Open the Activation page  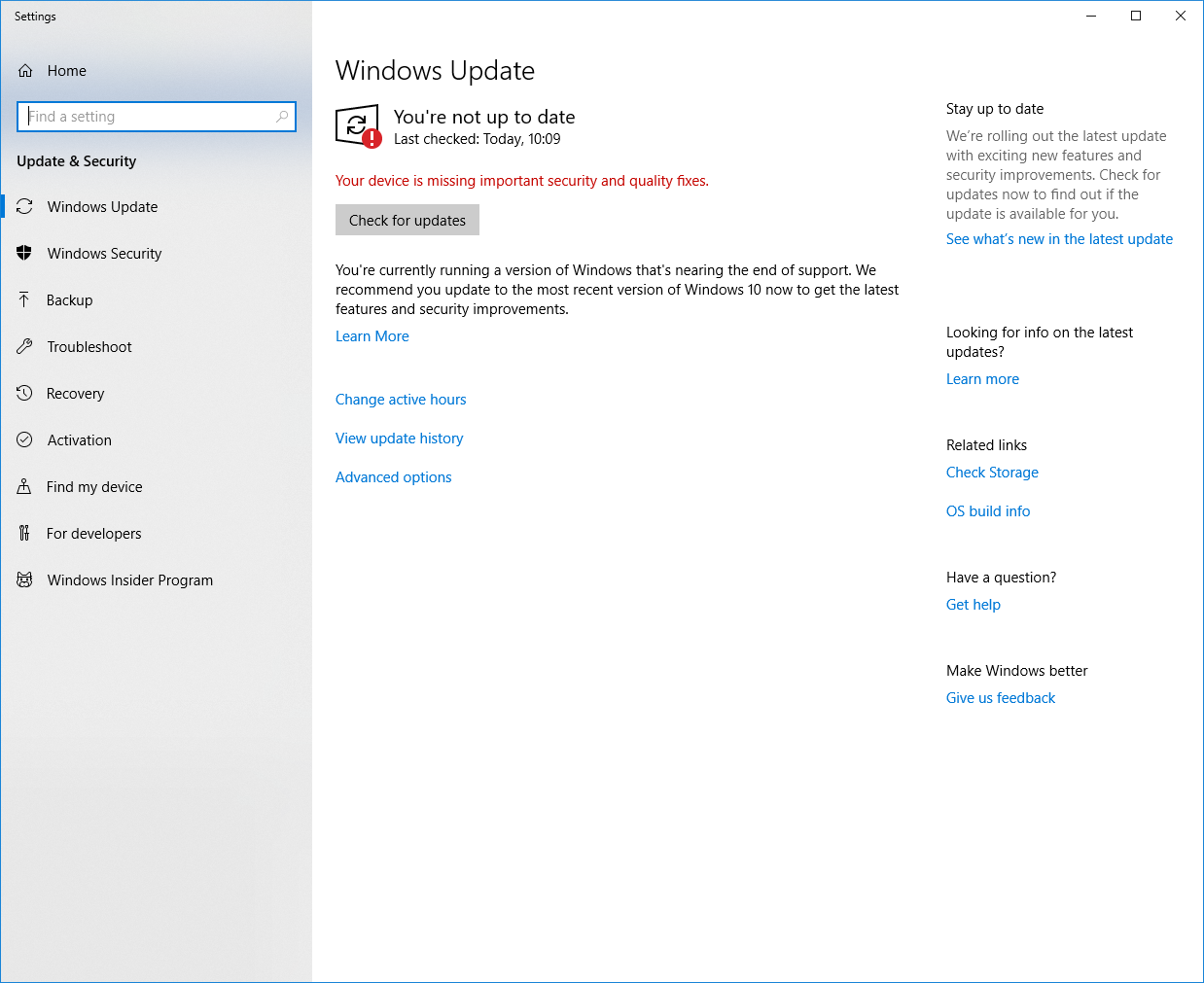157,440
